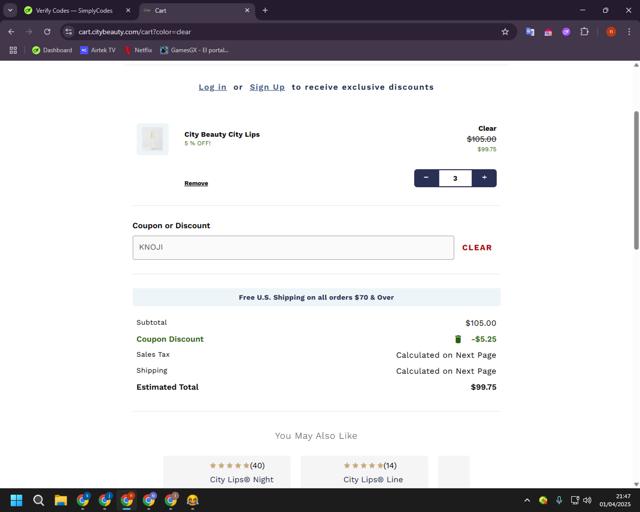Click the page vertical scrollbar thumb
The width and height of the screenshot is (640, 512).
point(636,180)
